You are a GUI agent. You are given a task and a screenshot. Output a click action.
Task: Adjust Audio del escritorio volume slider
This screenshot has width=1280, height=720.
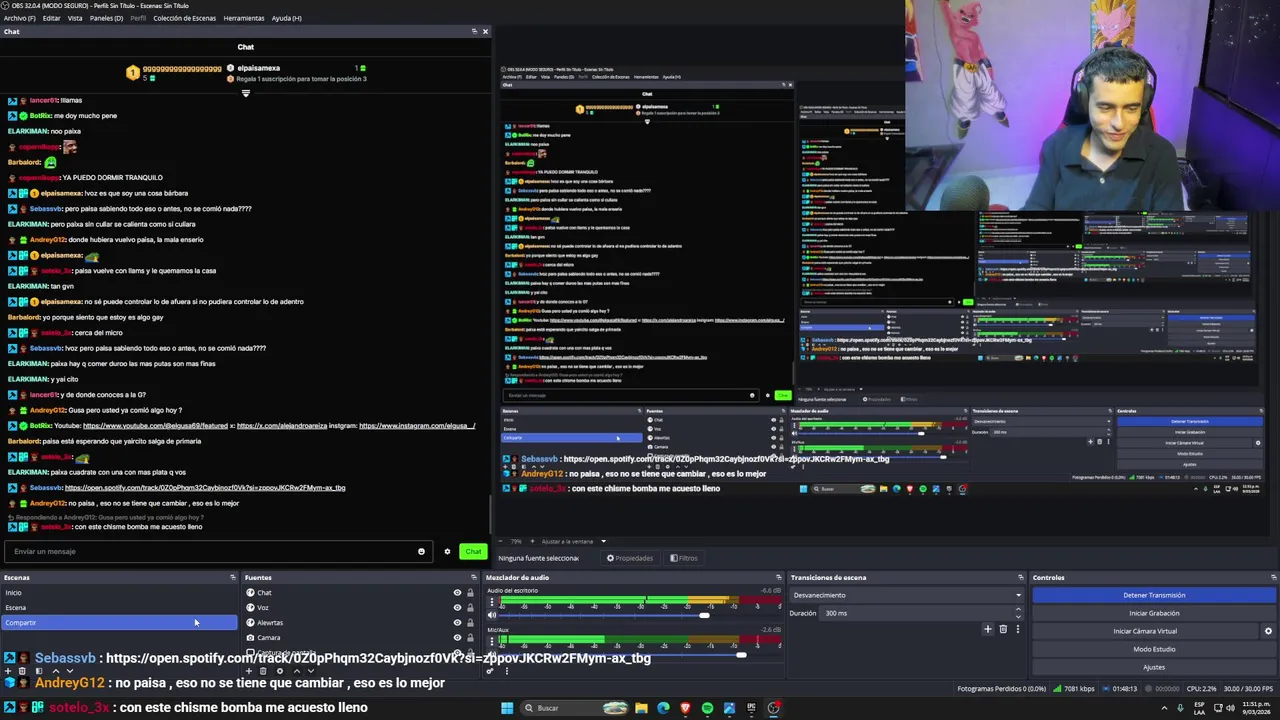(x=704, y=615)
